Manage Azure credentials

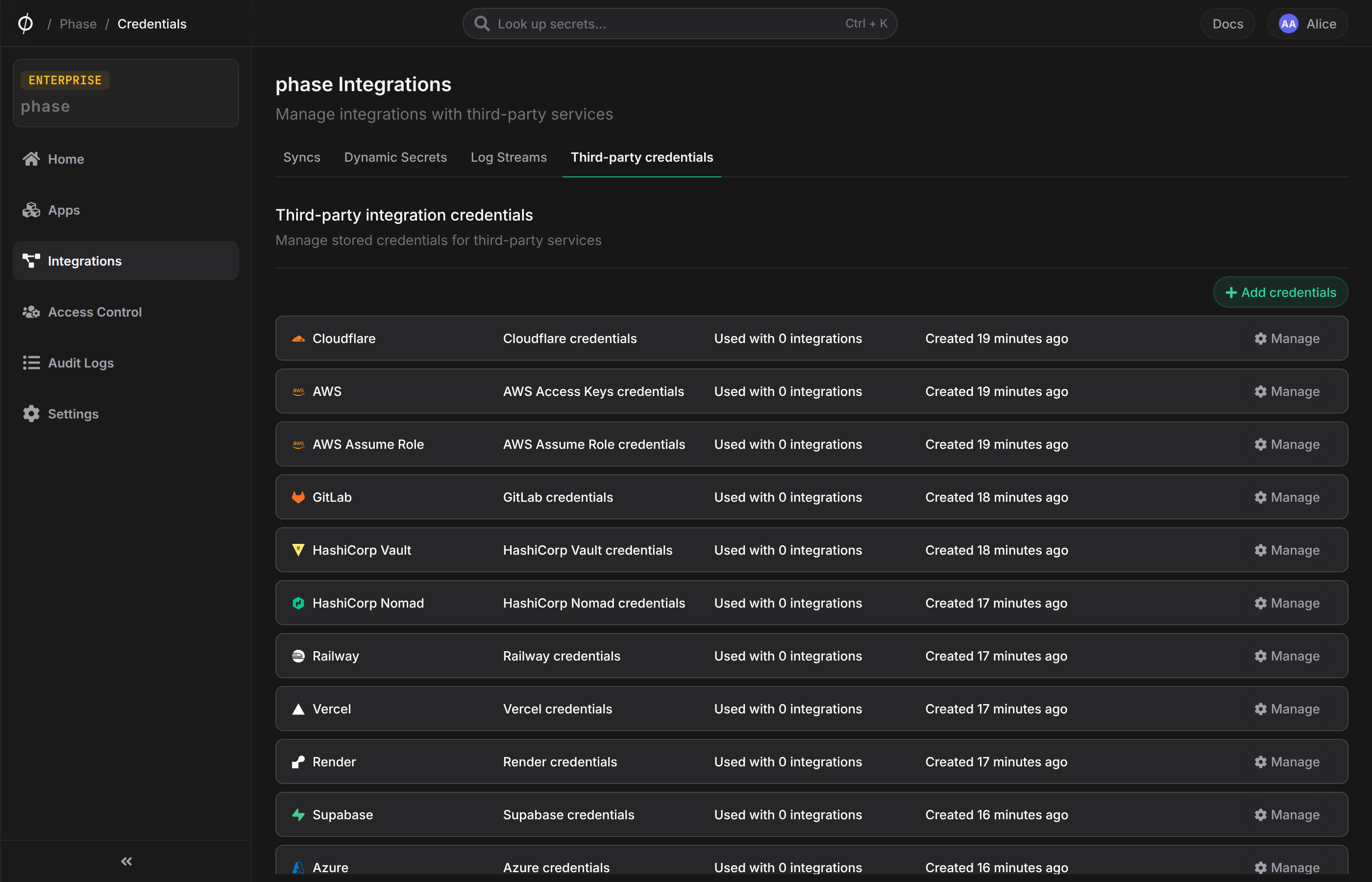tap(1287, 868)
